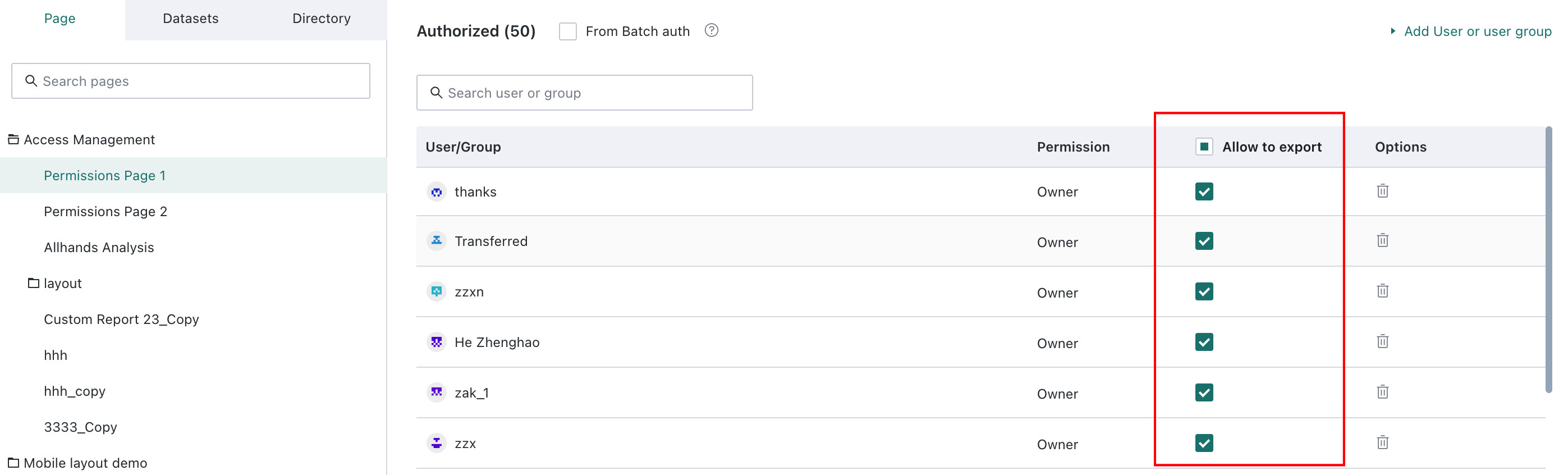Click the zak_1 user name
1568x475 pixels.
pyautogui.click(x=471, y=393)
